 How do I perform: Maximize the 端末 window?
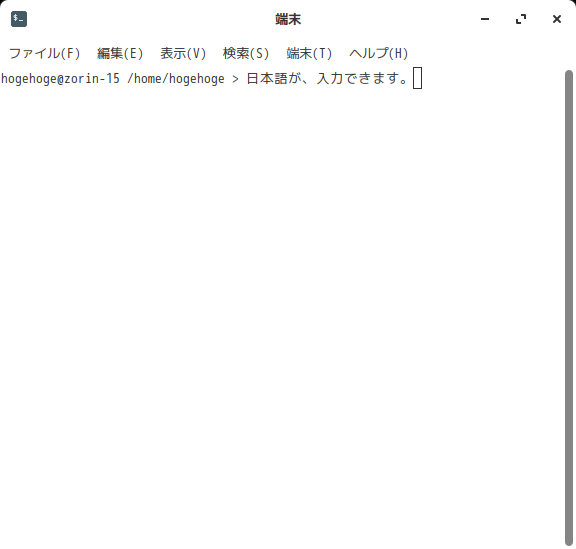point(521,19)
